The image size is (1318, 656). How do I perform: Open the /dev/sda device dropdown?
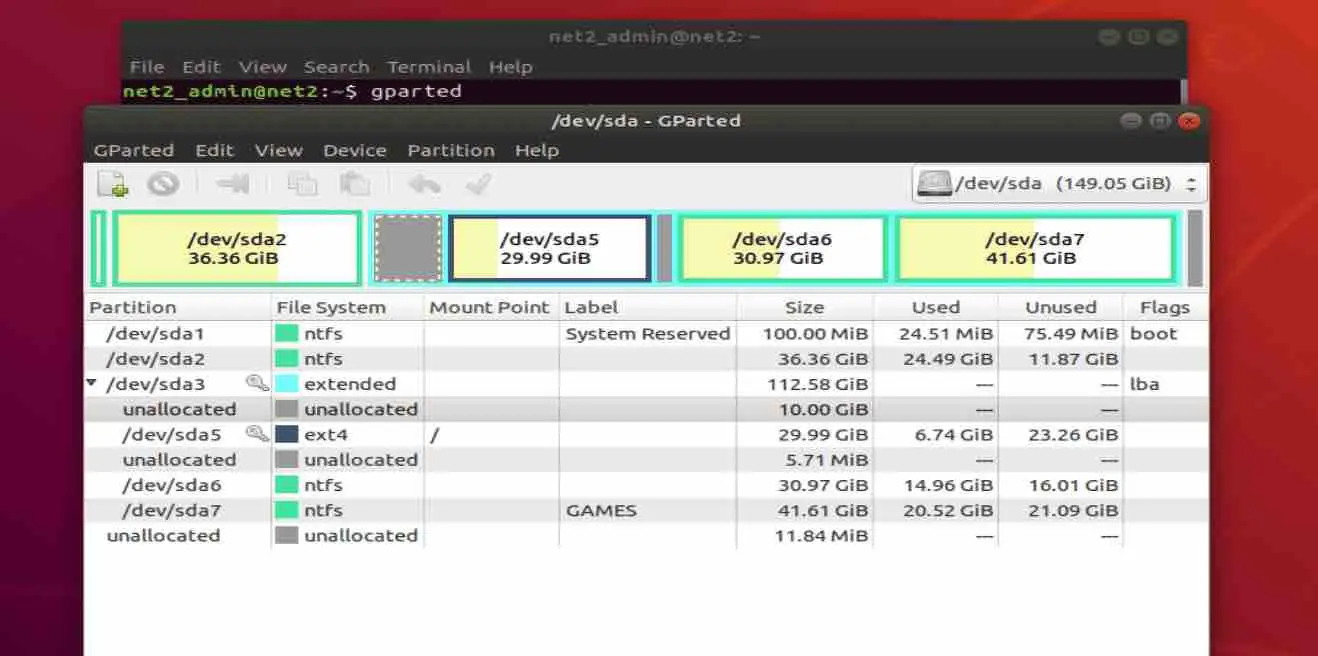[x=1059, y=184]
